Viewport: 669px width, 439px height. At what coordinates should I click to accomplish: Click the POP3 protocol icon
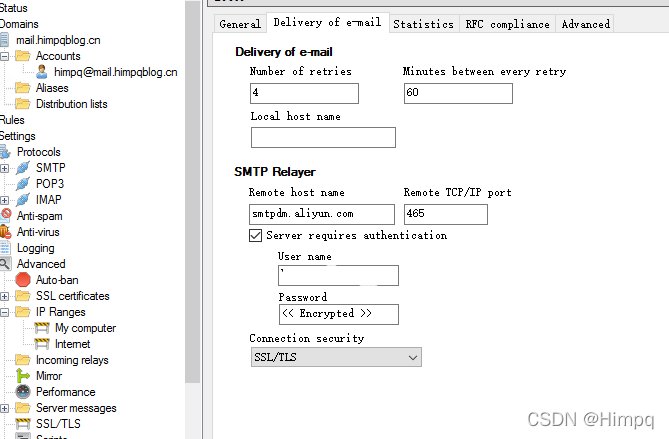pos(23,184)
